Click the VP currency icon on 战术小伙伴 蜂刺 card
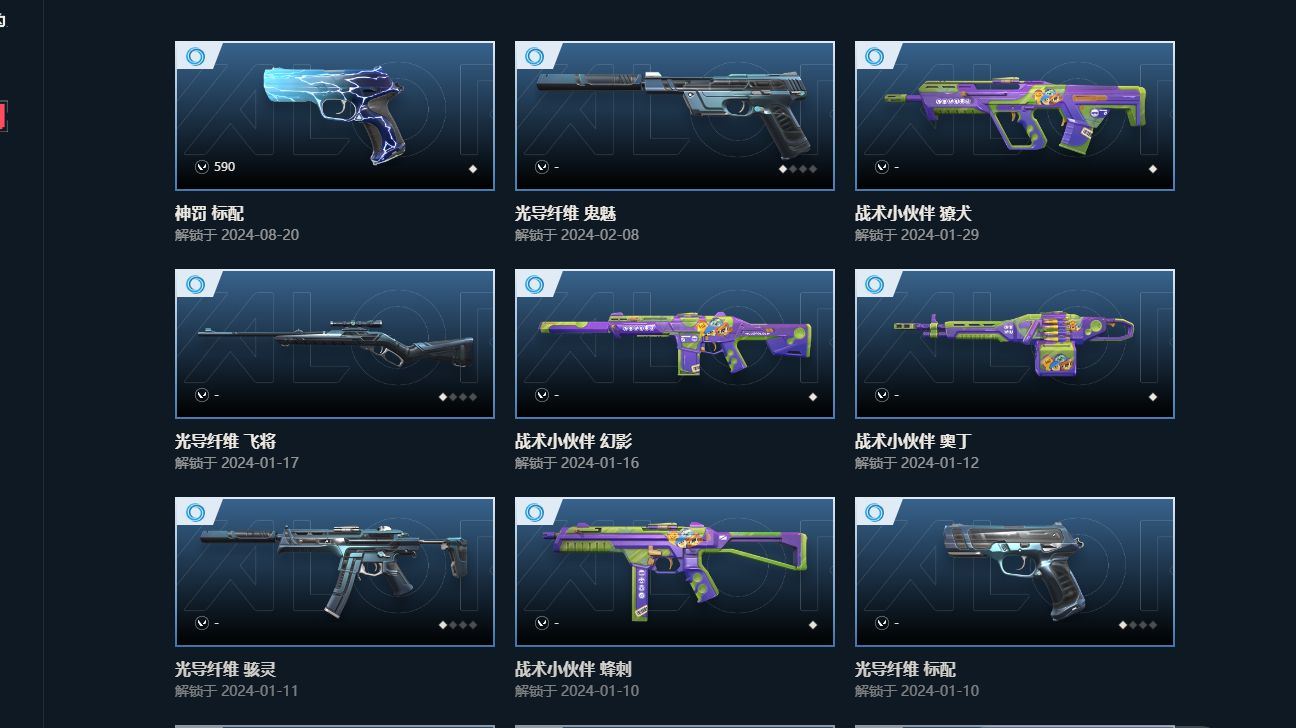 click(x=542, y=623)
